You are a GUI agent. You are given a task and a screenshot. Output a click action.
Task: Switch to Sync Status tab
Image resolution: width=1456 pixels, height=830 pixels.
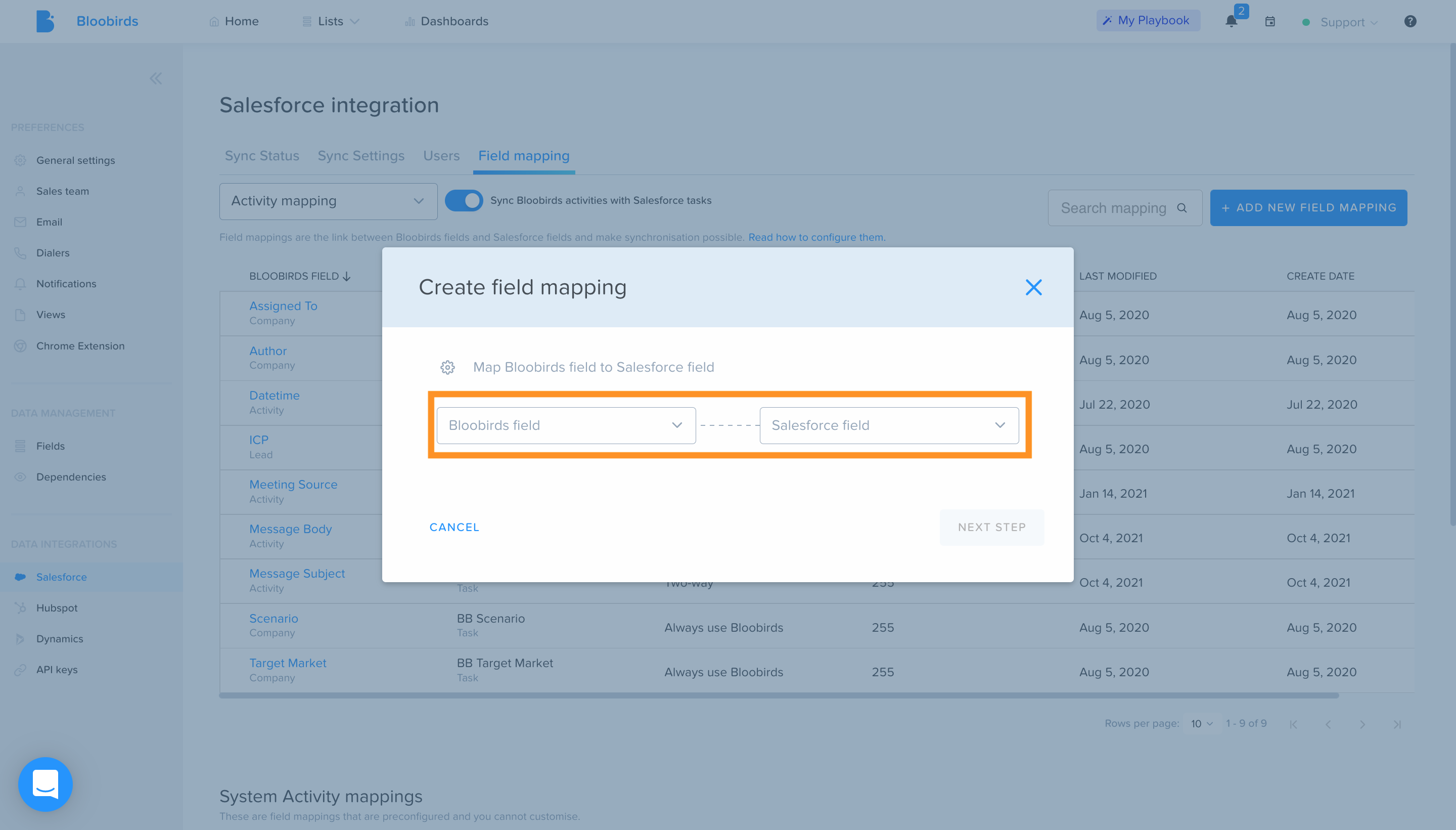coord(261,156)
